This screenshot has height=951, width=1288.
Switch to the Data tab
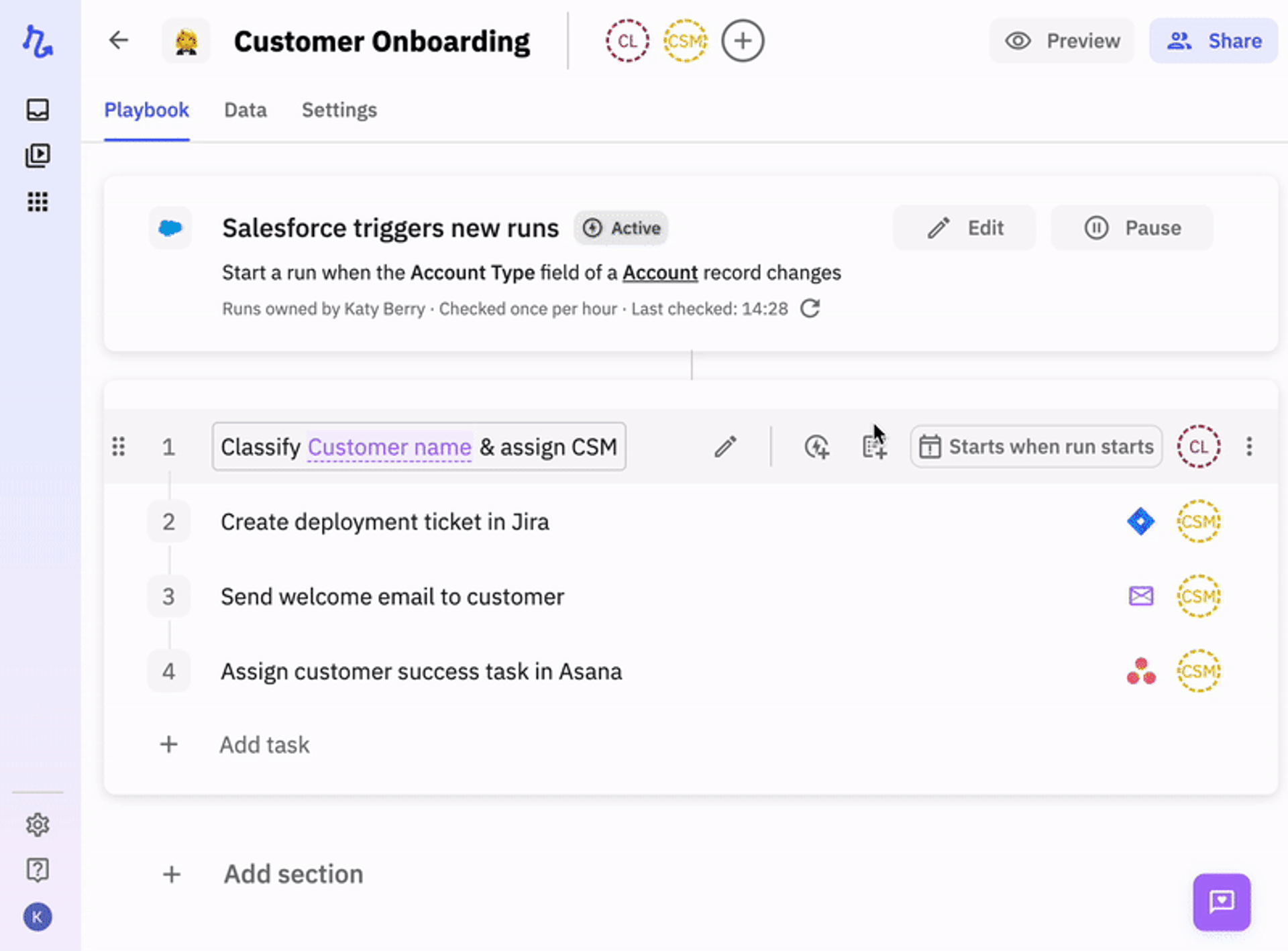245,110
